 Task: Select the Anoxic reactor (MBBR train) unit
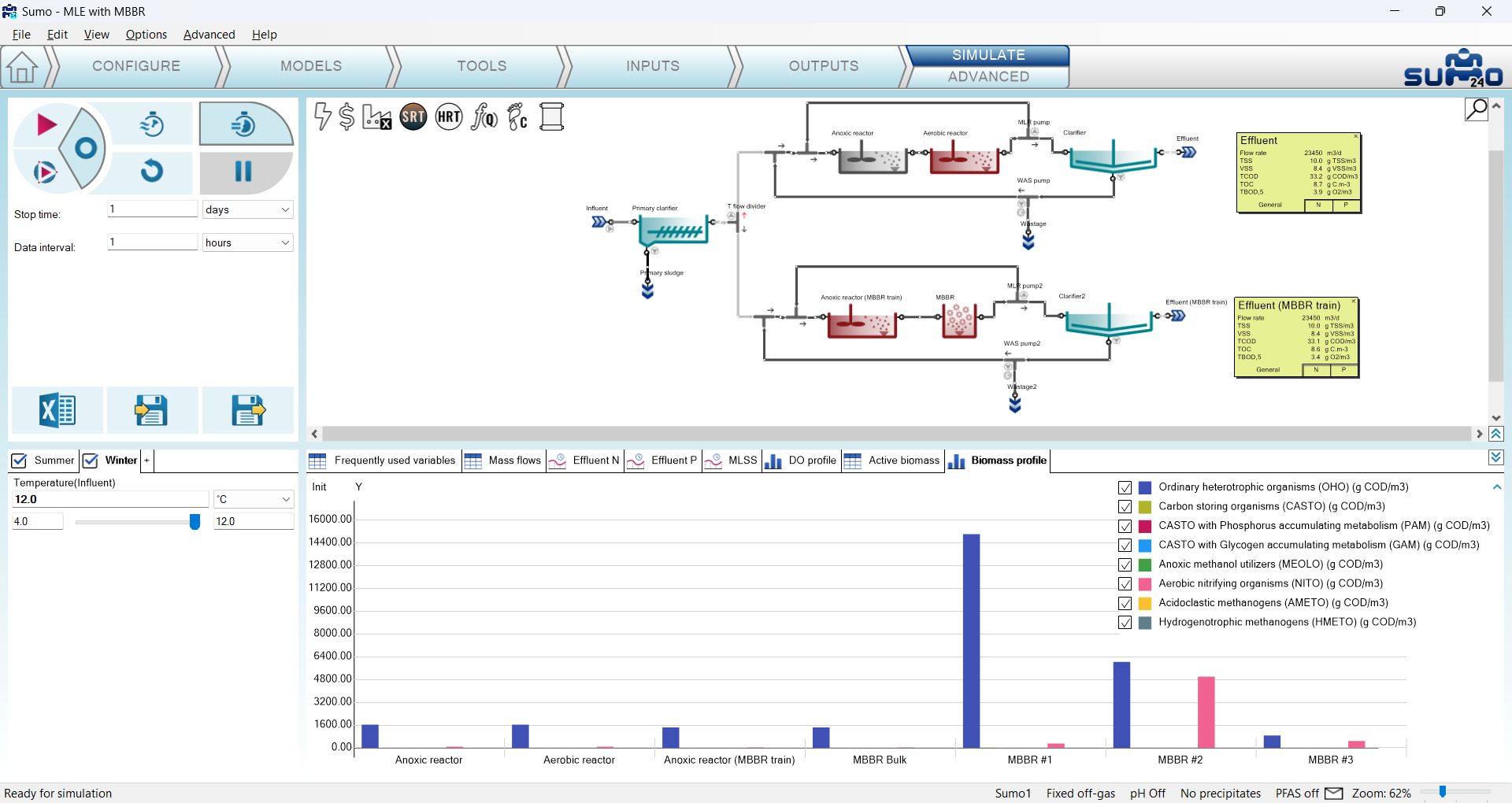point(862,321)
